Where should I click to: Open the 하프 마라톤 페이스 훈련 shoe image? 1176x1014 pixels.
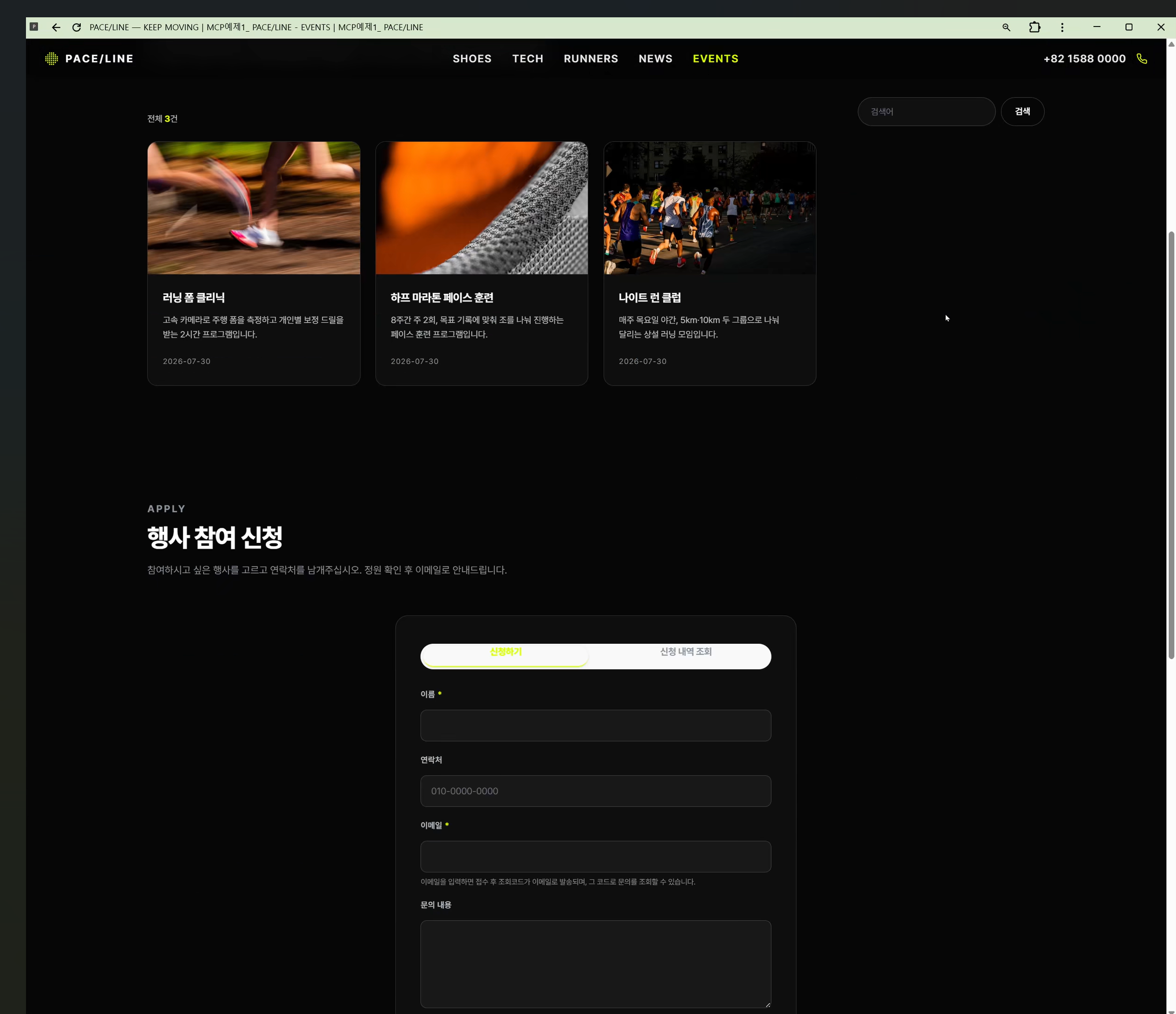pos(481,208)
